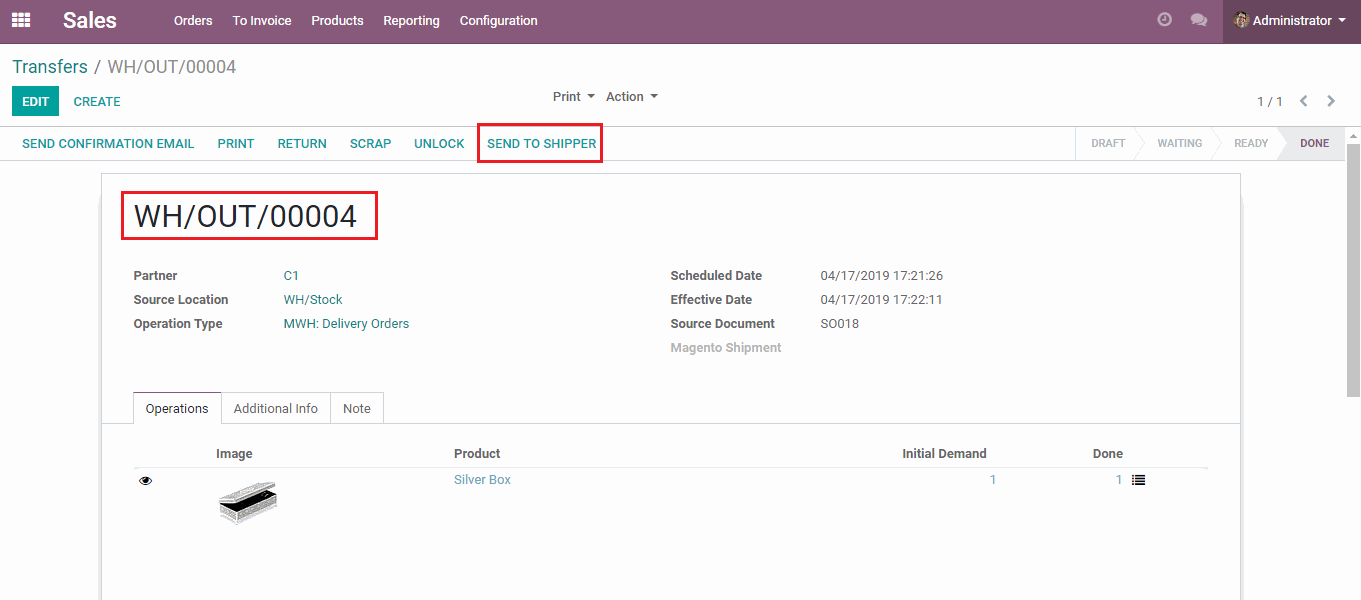This screenshot has height=600, width=1361.
Task: Click the Edit button
Action: [35, 101]
